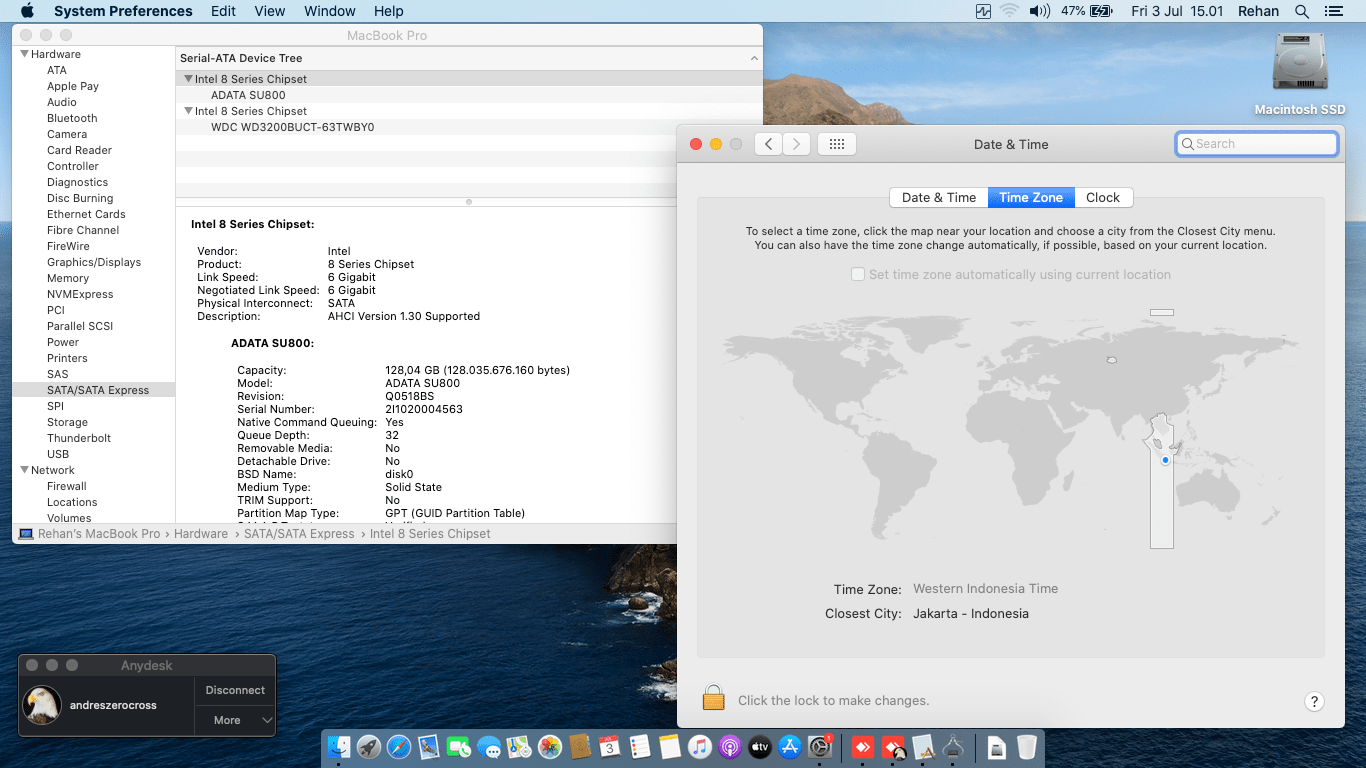Open the Help menu
This screenshot has width=1366, height=768.
click(389, 11)
